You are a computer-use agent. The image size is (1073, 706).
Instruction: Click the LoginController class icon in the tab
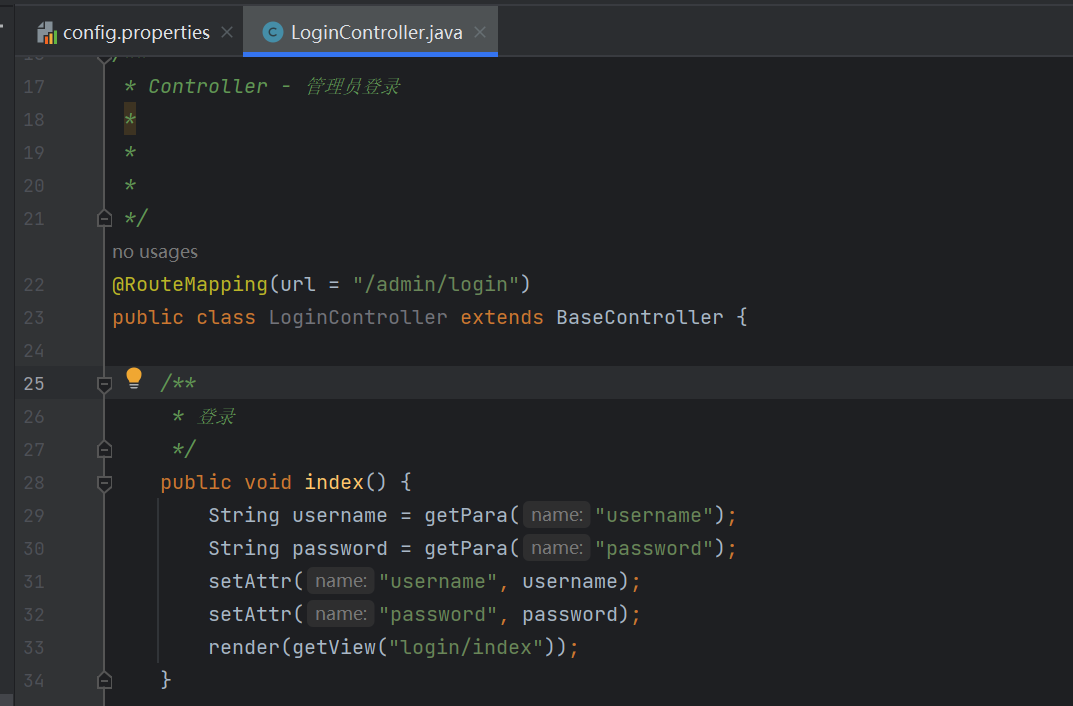point(272,32)
